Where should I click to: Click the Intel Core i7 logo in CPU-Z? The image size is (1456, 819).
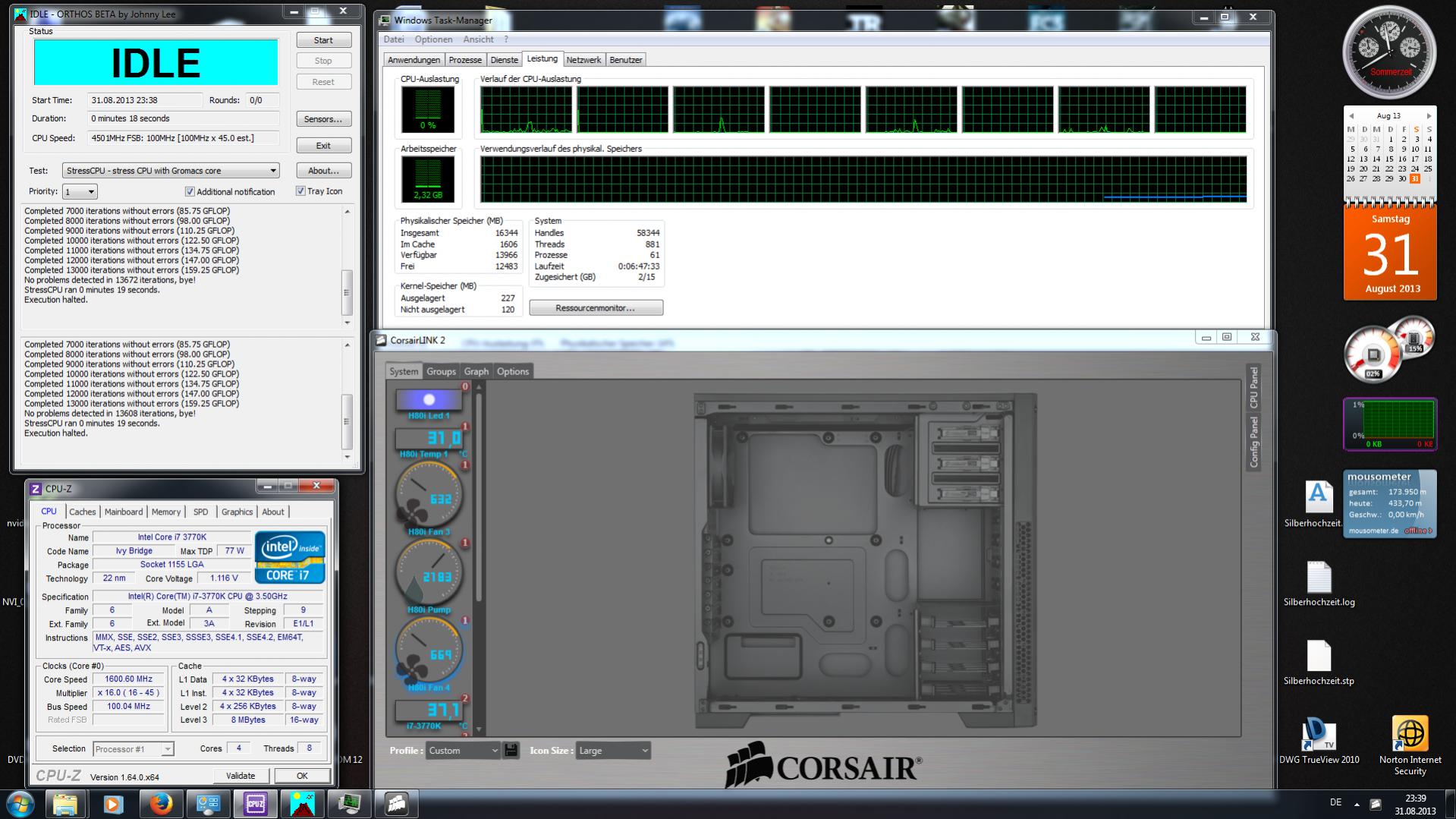[290, 557]
